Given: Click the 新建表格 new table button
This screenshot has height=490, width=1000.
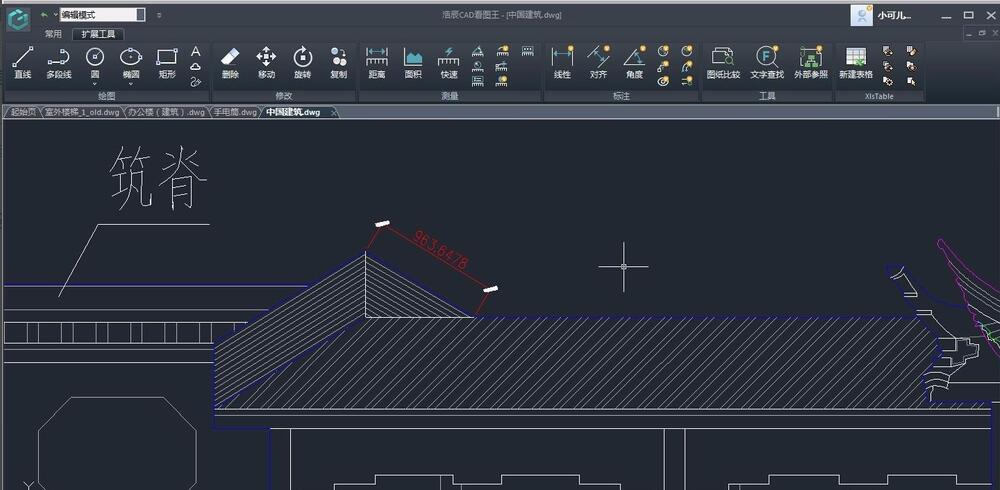Looking at the screenshot, I should point(855,62).
